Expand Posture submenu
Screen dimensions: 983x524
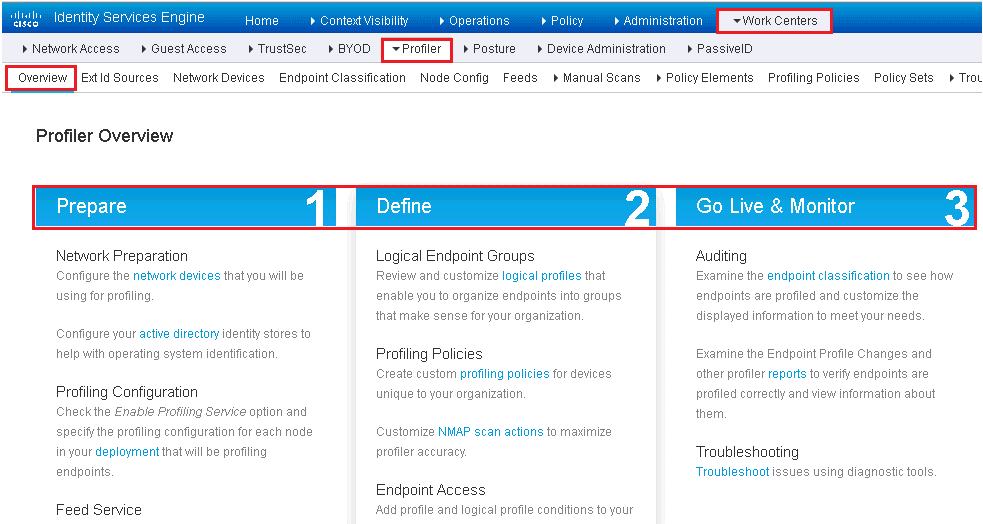489,49
